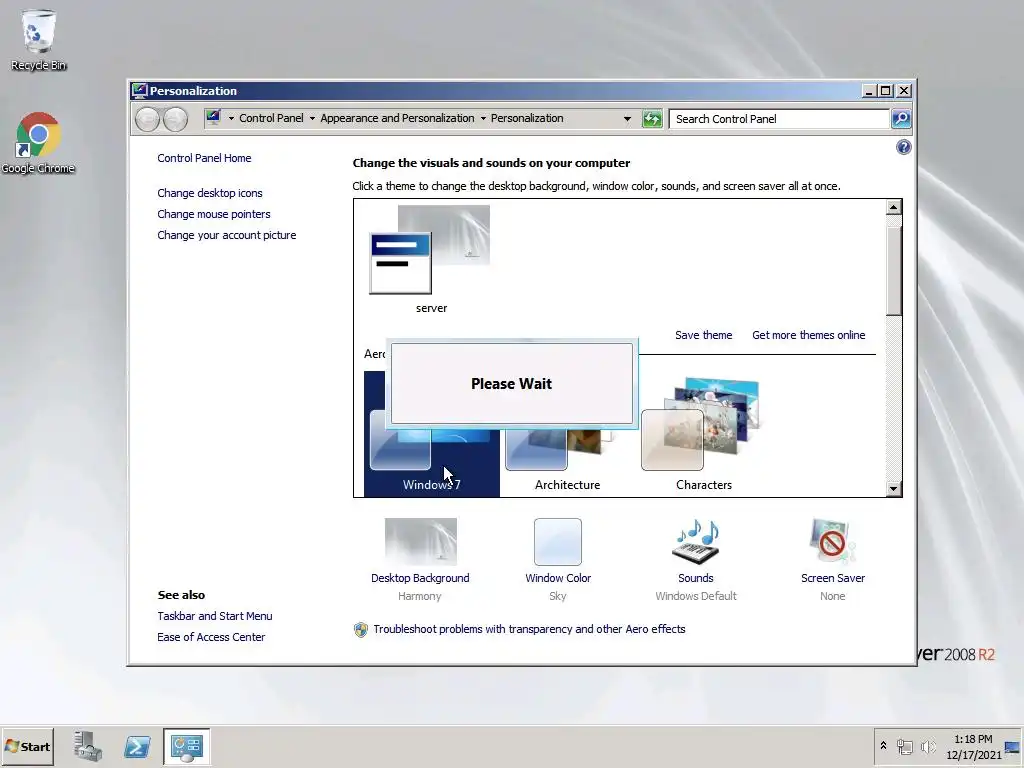Click the Forward navigation arrow button

(x=175, y=119)
